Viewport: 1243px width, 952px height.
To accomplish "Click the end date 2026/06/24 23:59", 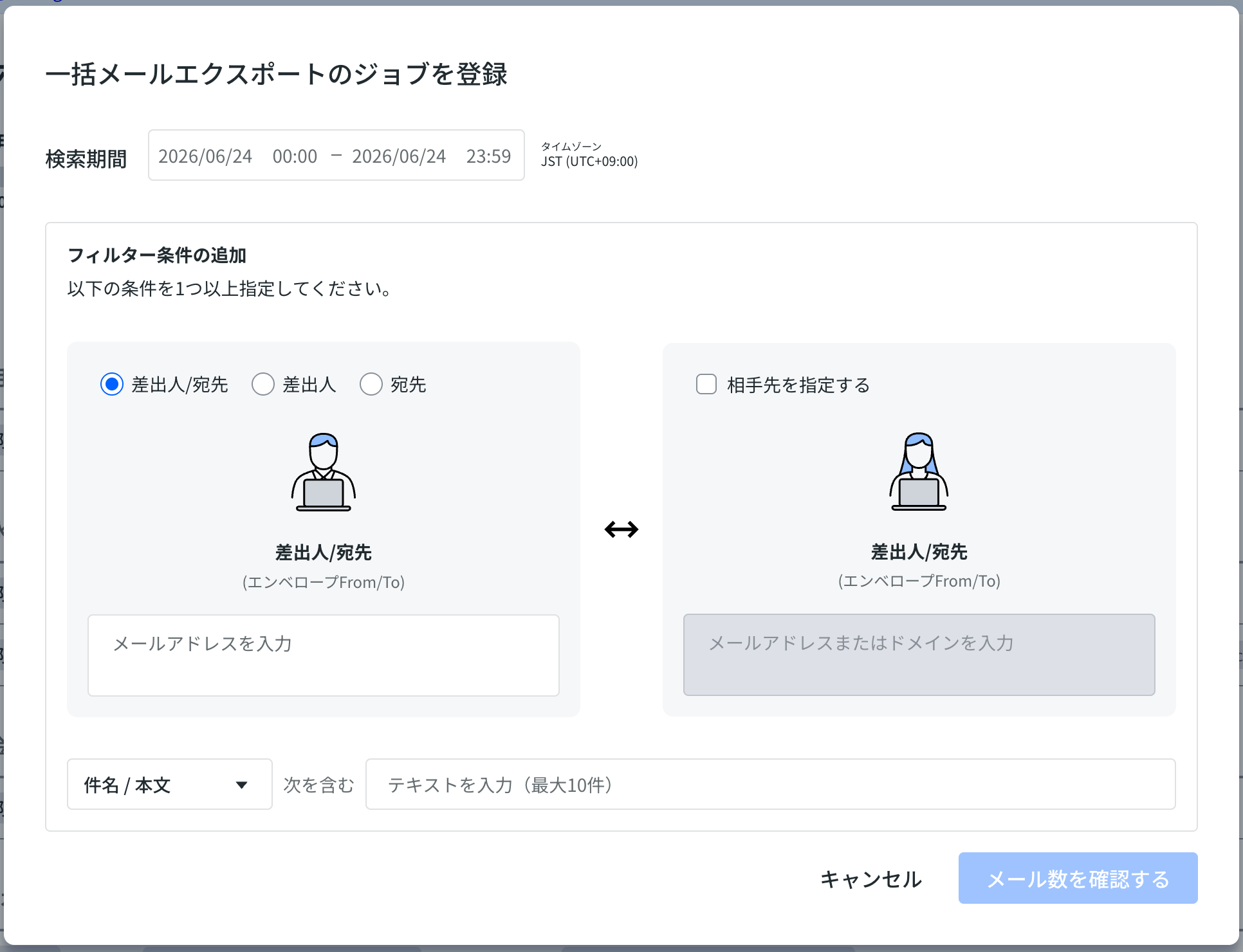I will coord(431,156).
